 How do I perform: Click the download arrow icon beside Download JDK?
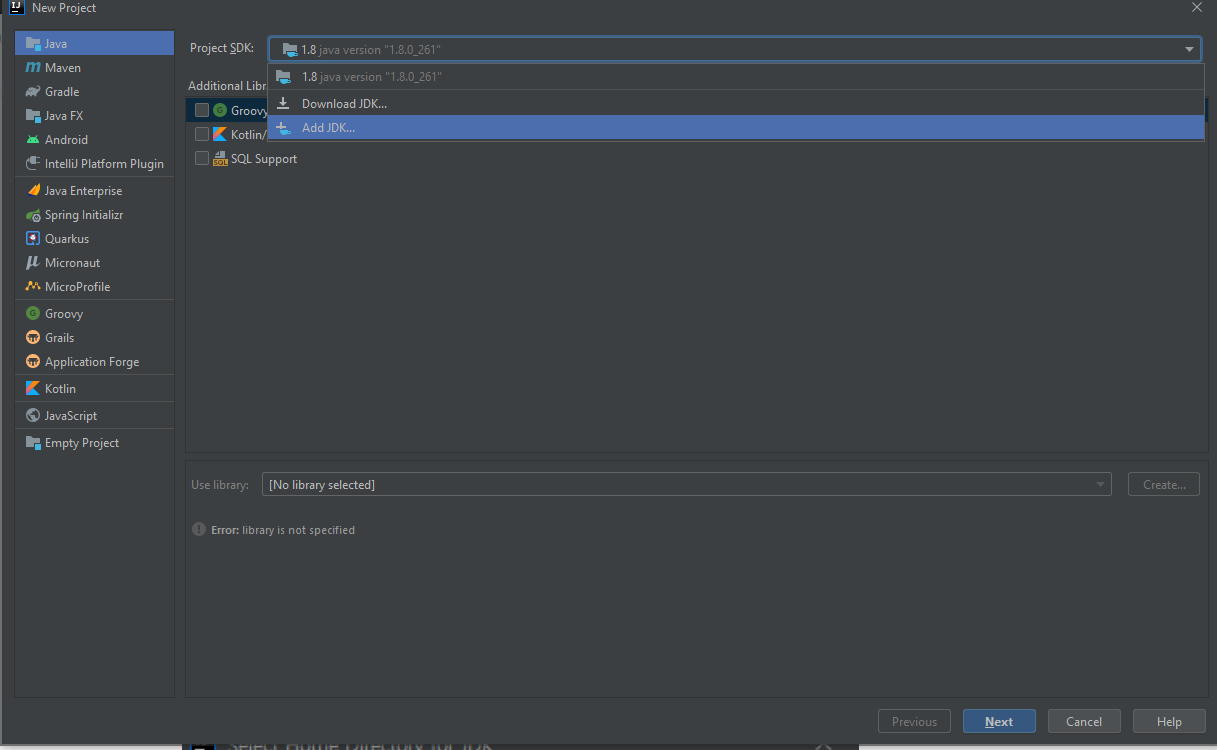click(x=283, y=104)
